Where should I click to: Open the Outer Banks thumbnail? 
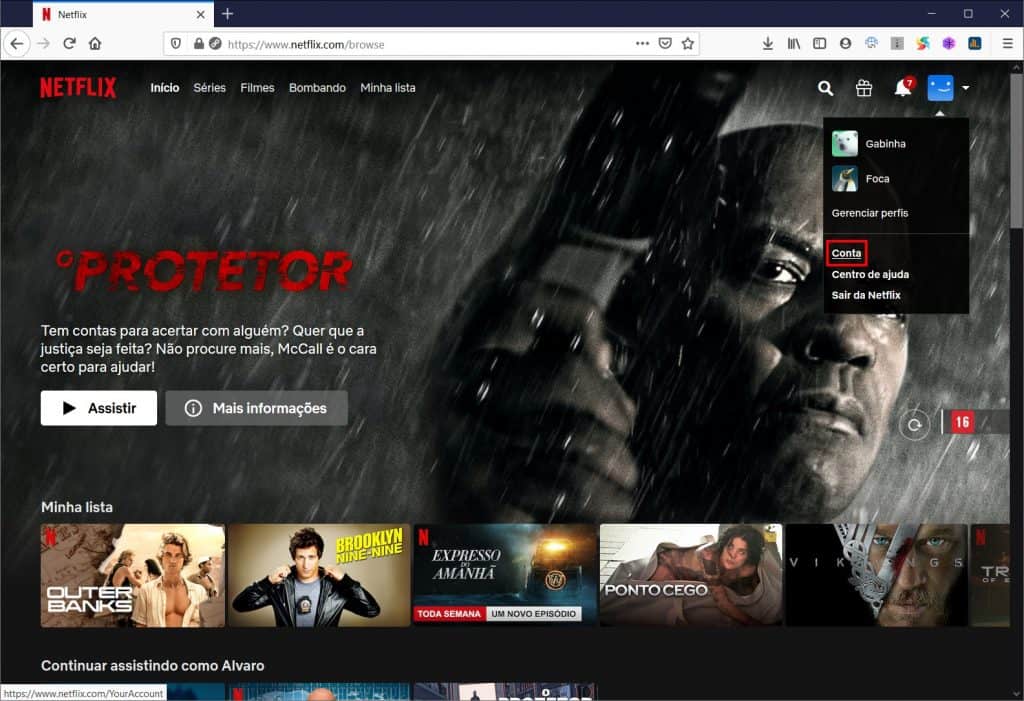click(x=133, y=575)
